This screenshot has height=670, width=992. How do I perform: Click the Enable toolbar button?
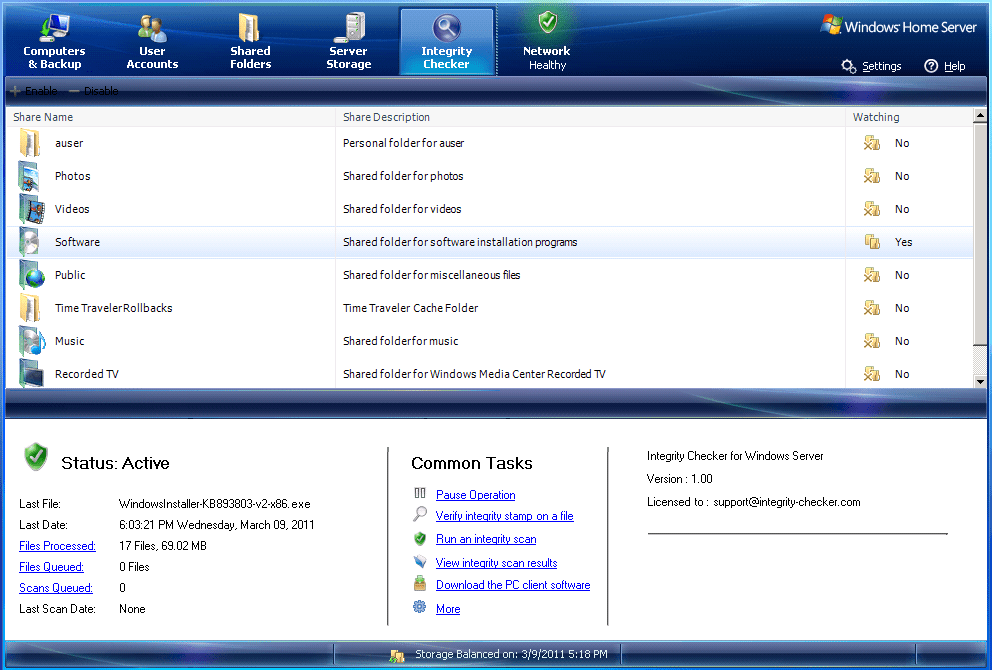32,90
